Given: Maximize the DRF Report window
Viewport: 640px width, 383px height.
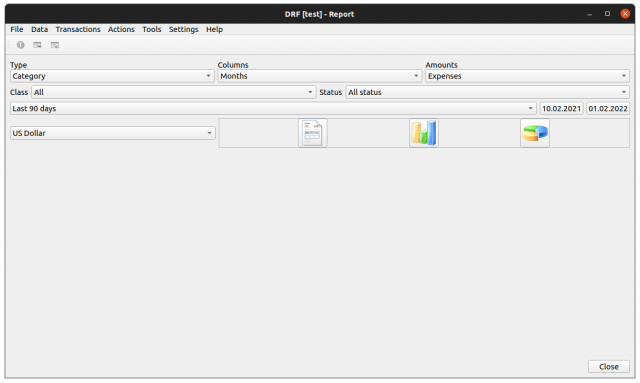Looking at the screenshot, I should click(607, 14).
